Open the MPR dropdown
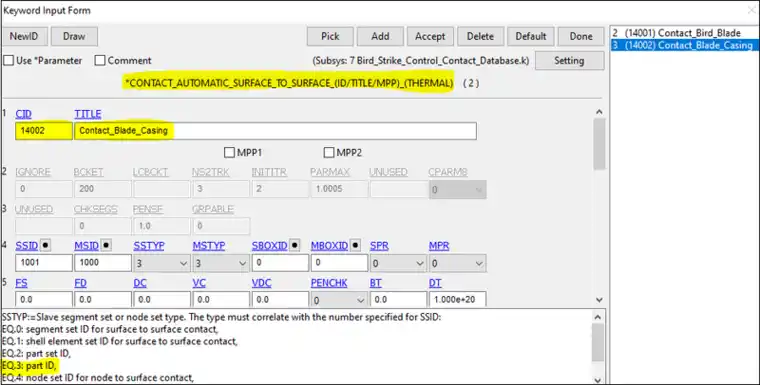 [x=457, y=263]
